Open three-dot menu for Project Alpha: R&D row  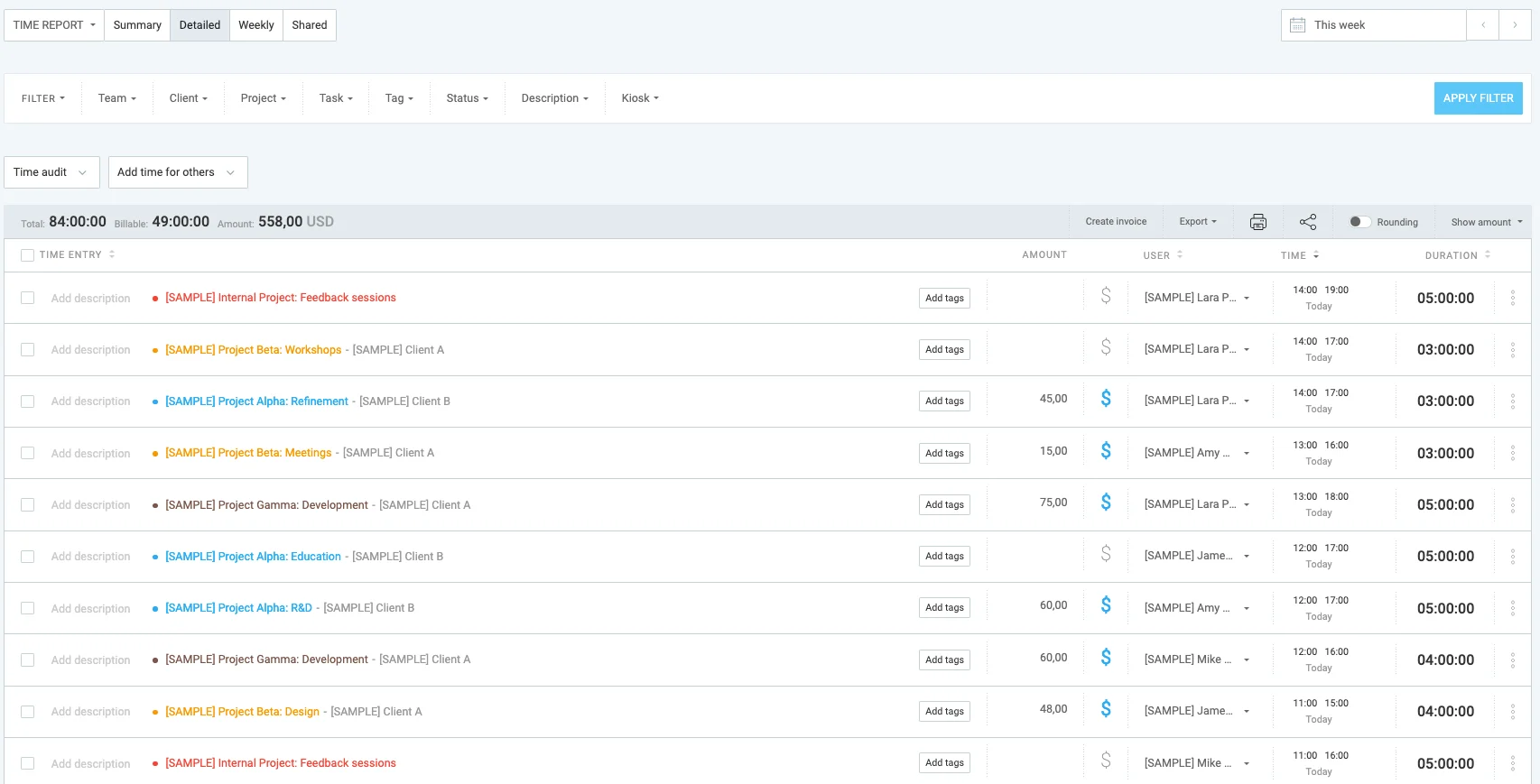pos(1513,608)
